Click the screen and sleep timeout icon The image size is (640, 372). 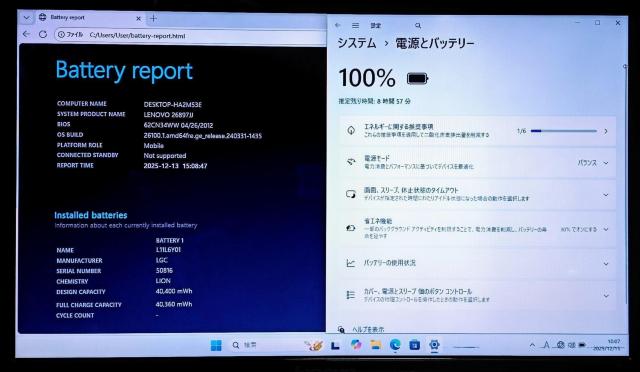pyautogui.click(x=351, y=194)
